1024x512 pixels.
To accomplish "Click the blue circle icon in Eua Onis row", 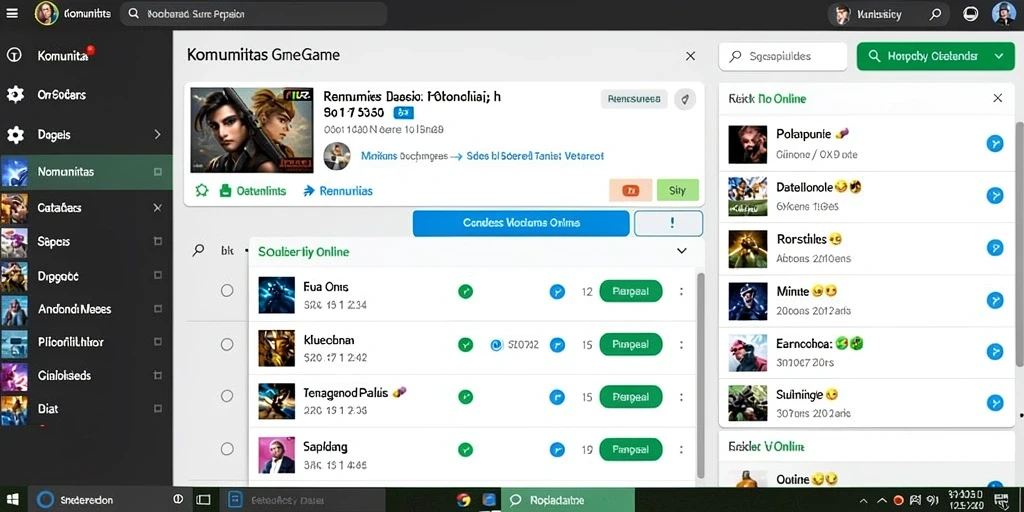I will (x=557, y=292).
